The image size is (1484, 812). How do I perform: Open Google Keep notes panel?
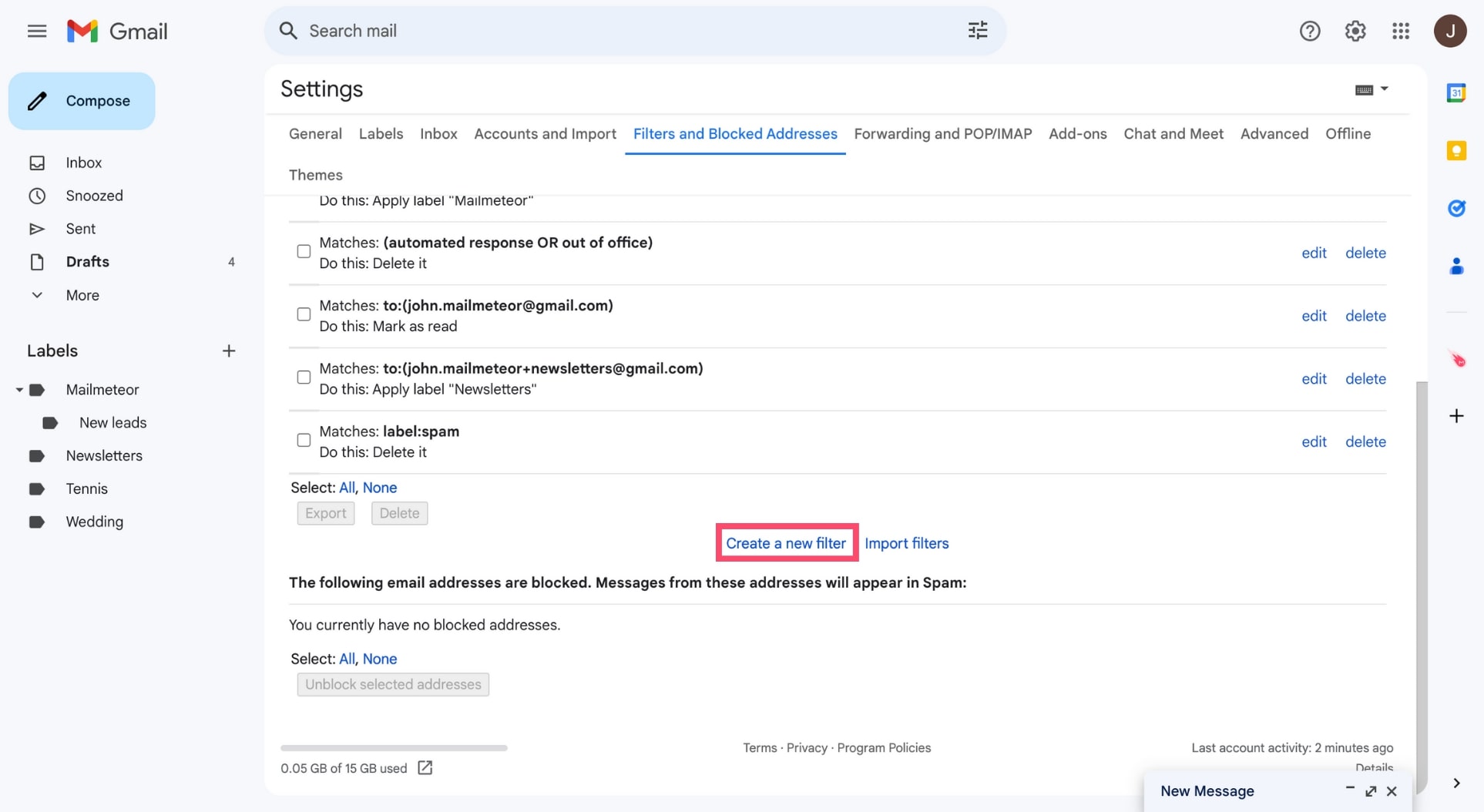[x=1456, y=151]
